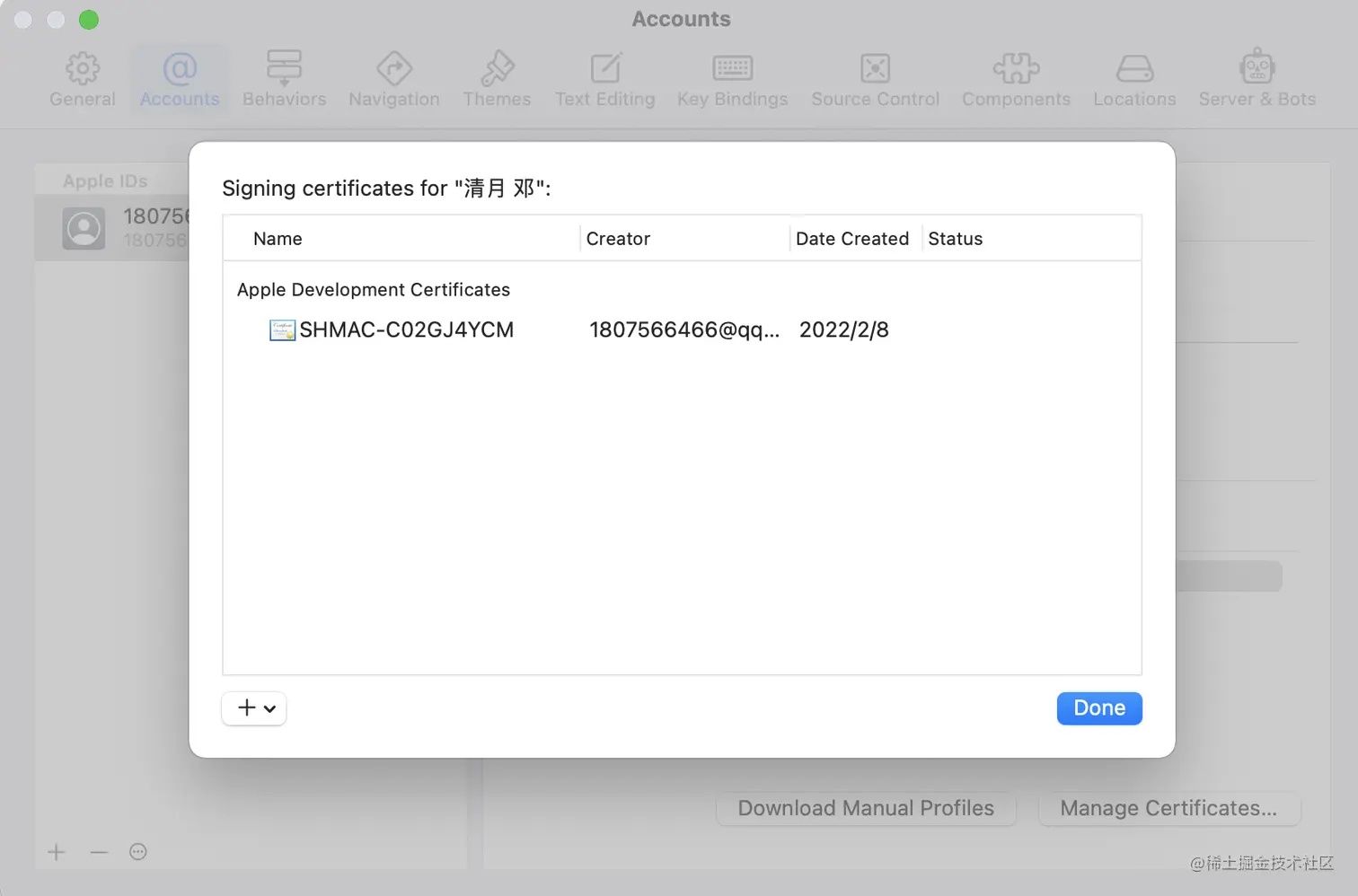Screen dimensions: 1358x896
Task: Click Manage Certificates... button
Action: pos(1168,808)
